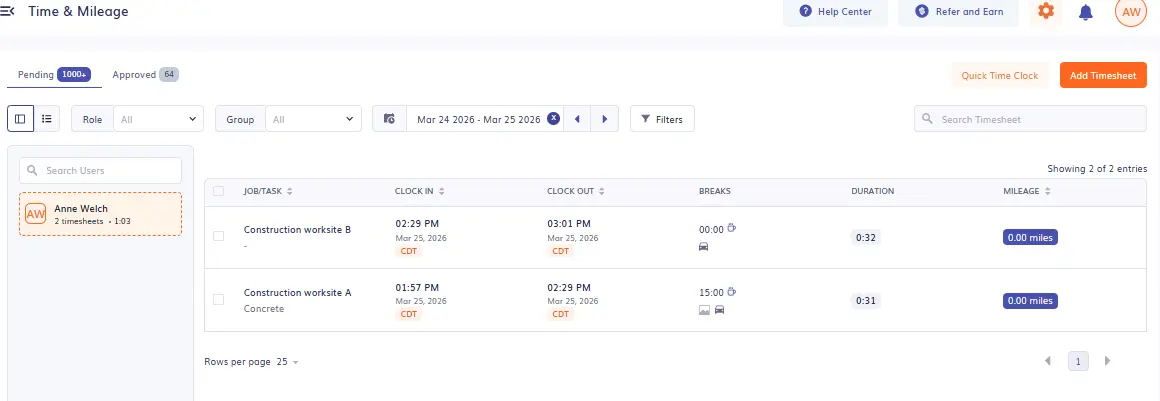1160x401 pixels.
Task: Click 01:57 PM clock-in time
Action: [x=417, y=287]
